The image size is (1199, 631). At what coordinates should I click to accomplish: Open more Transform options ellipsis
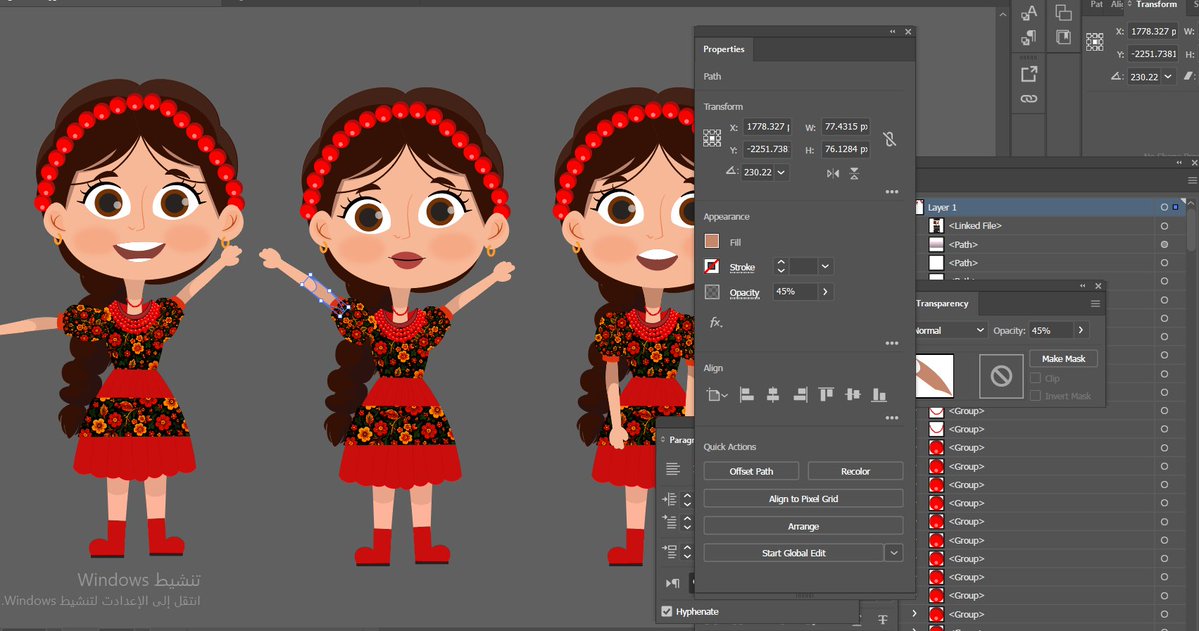892,192
